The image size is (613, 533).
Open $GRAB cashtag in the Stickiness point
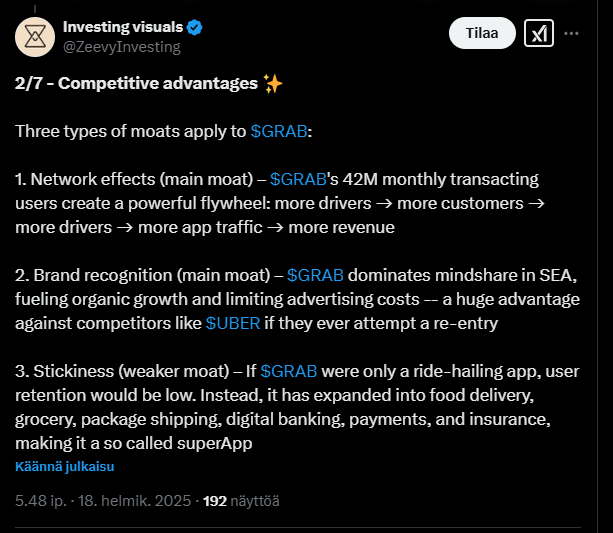click(x=289, y=371)
